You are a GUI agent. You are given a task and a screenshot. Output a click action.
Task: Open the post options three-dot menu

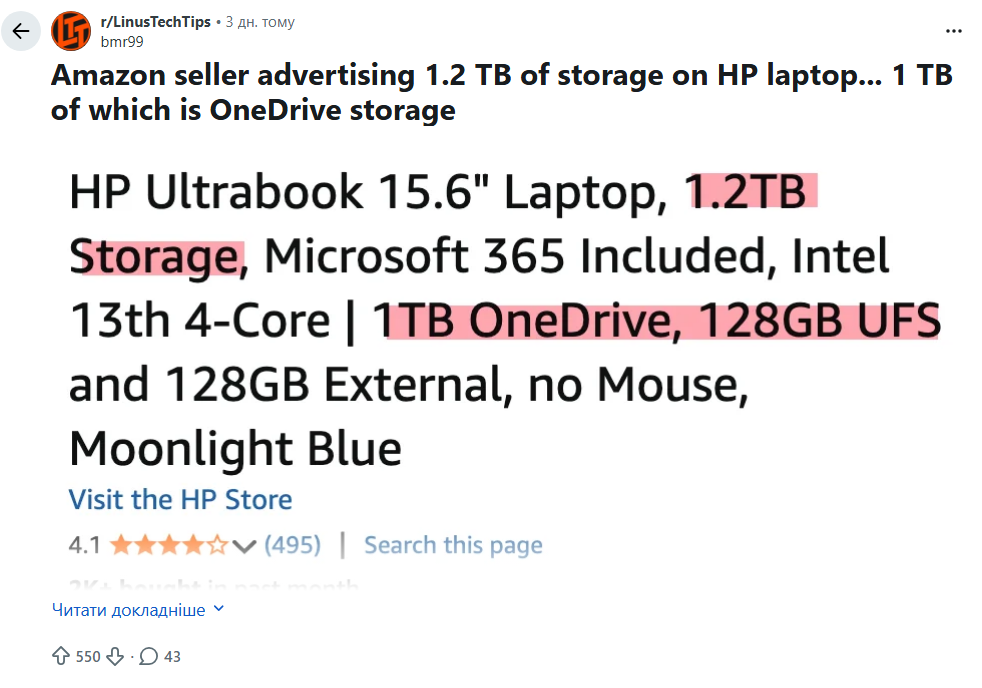click(x=953, y=31)
